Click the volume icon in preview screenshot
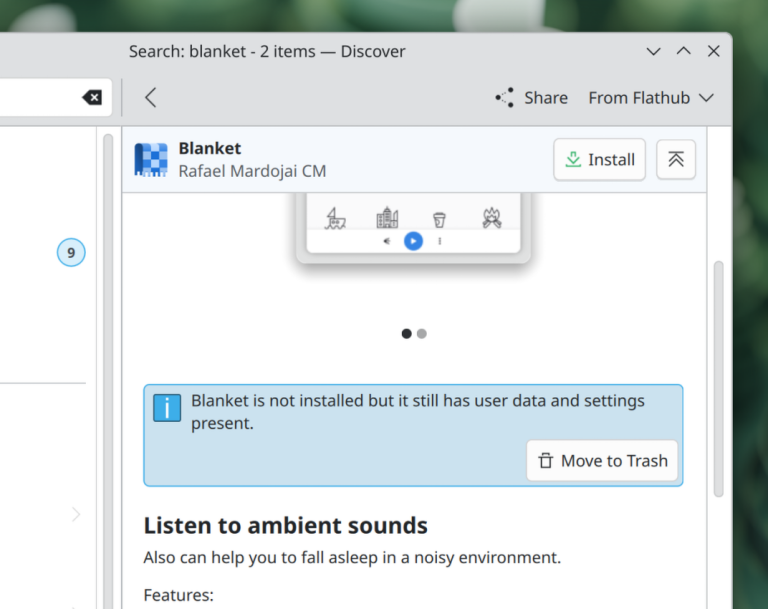Viewport: 768px width, 609px height. (386, 241)
